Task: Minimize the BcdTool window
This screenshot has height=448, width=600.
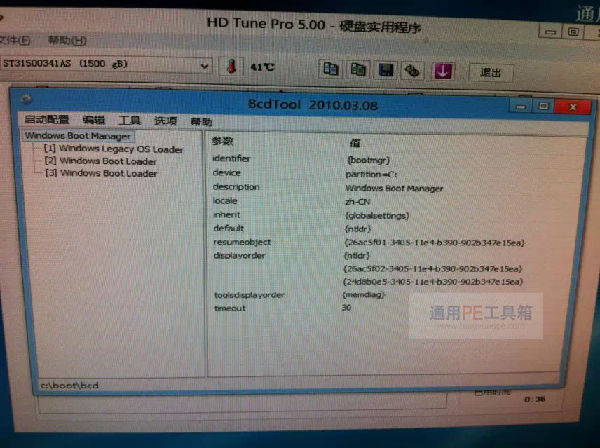Action: click(520, 106)
